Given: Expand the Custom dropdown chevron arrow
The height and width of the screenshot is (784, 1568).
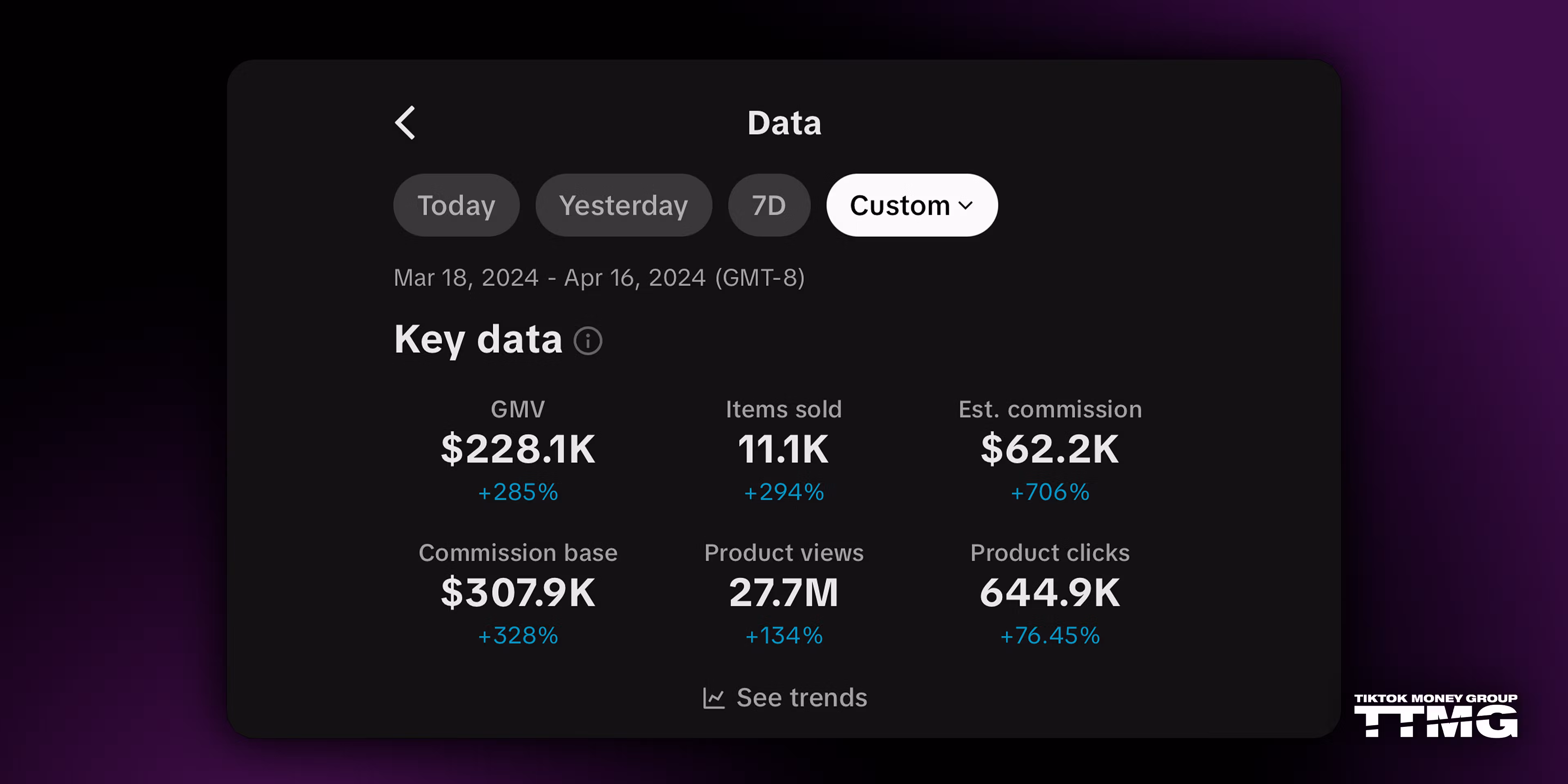Looking at the screenshot, I should pos(965,206).
